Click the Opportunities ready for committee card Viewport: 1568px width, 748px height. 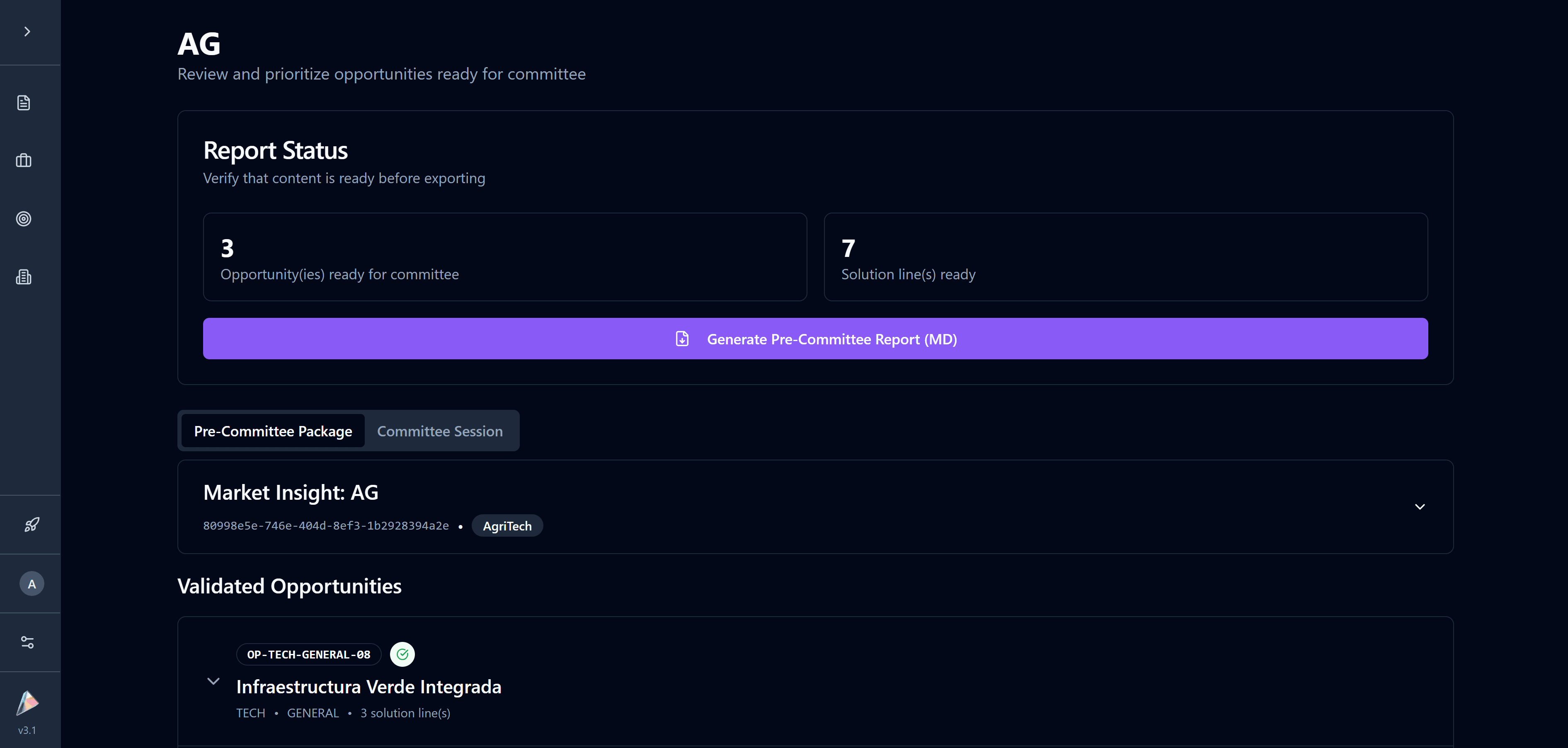[504, 257]
